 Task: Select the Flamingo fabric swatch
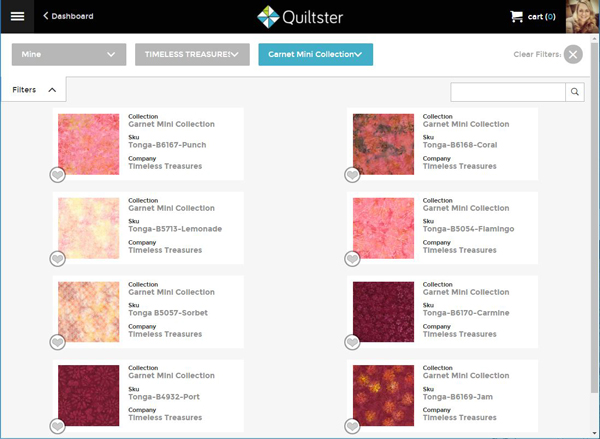point(383,228)
